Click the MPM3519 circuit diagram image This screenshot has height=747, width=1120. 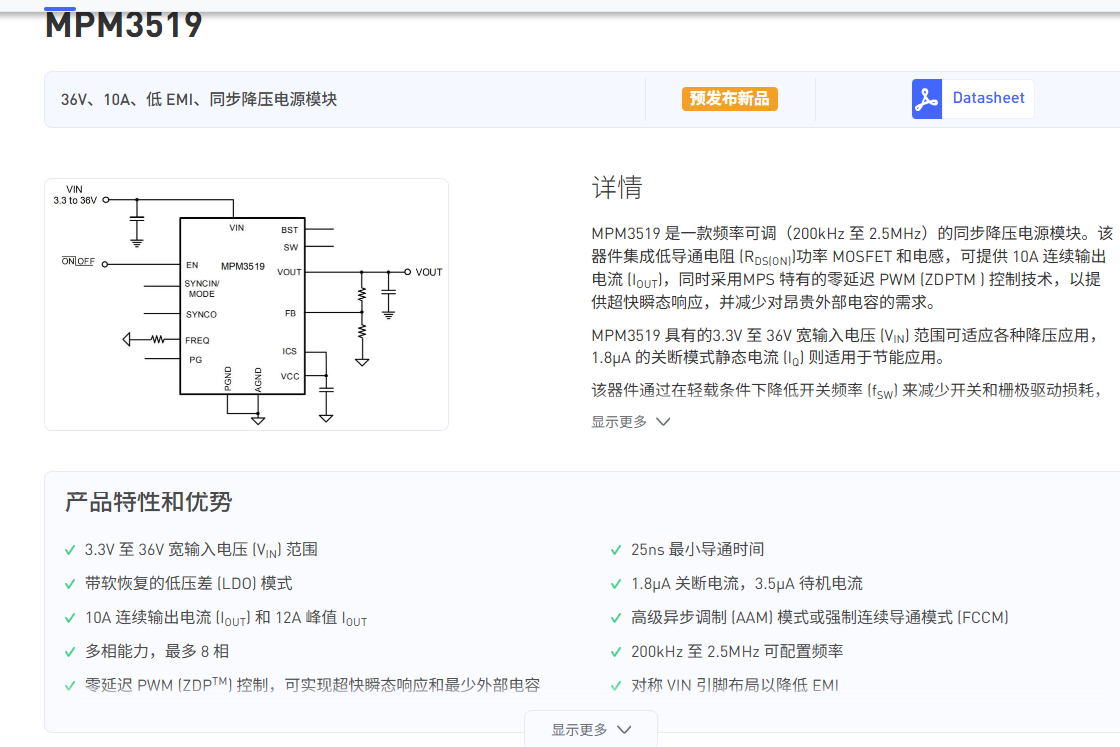[246, 304]
